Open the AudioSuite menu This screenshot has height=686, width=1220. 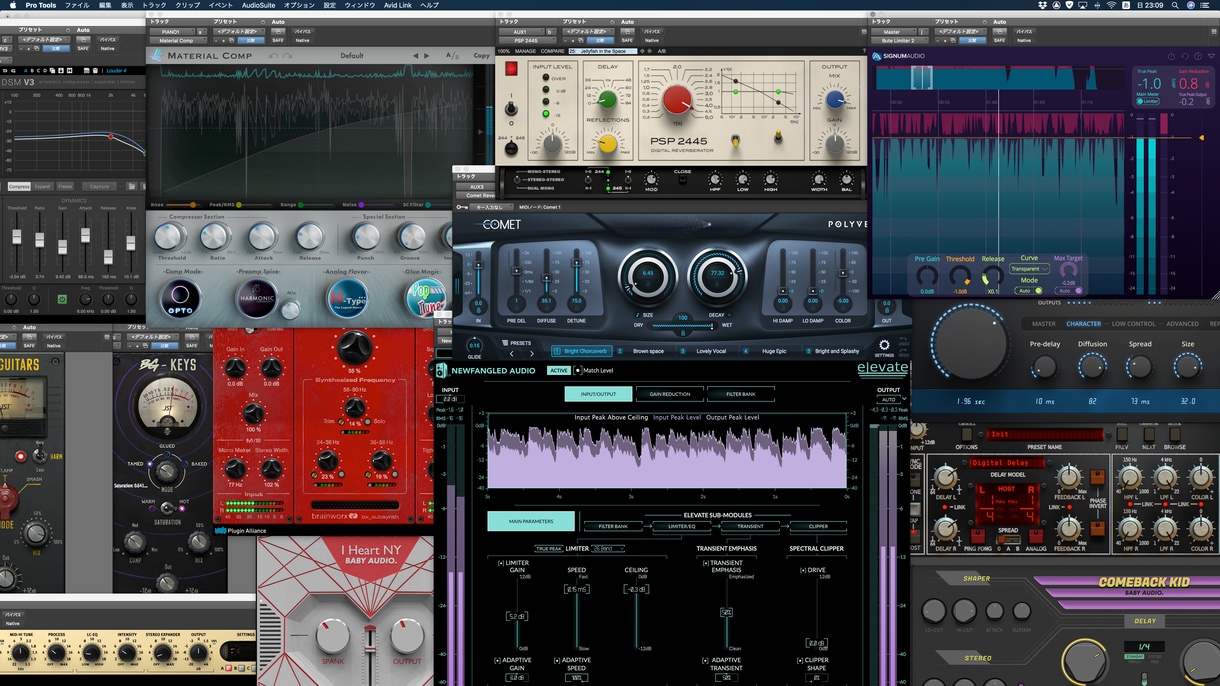[x=258, y=5]
